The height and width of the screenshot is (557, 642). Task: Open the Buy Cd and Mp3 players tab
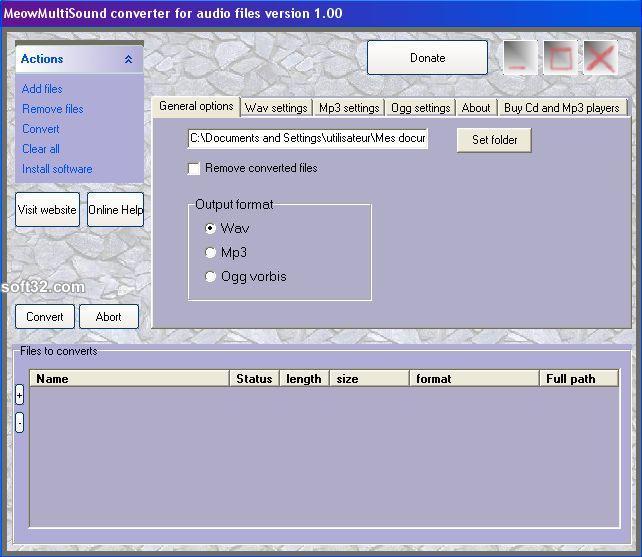pos(562,108)
